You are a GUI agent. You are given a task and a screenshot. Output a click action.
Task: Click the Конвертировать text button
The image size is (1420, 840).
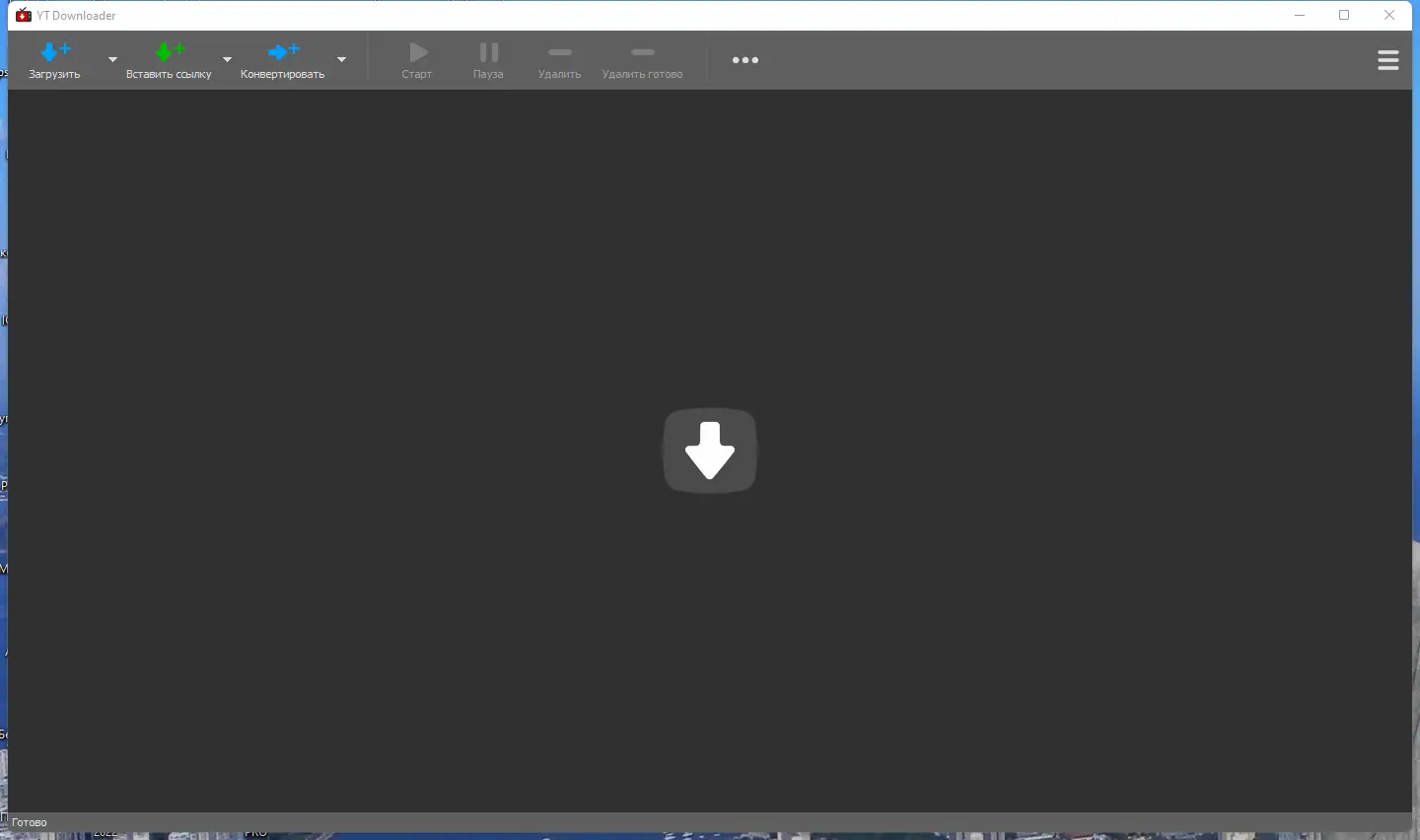(x=282, y=73)
